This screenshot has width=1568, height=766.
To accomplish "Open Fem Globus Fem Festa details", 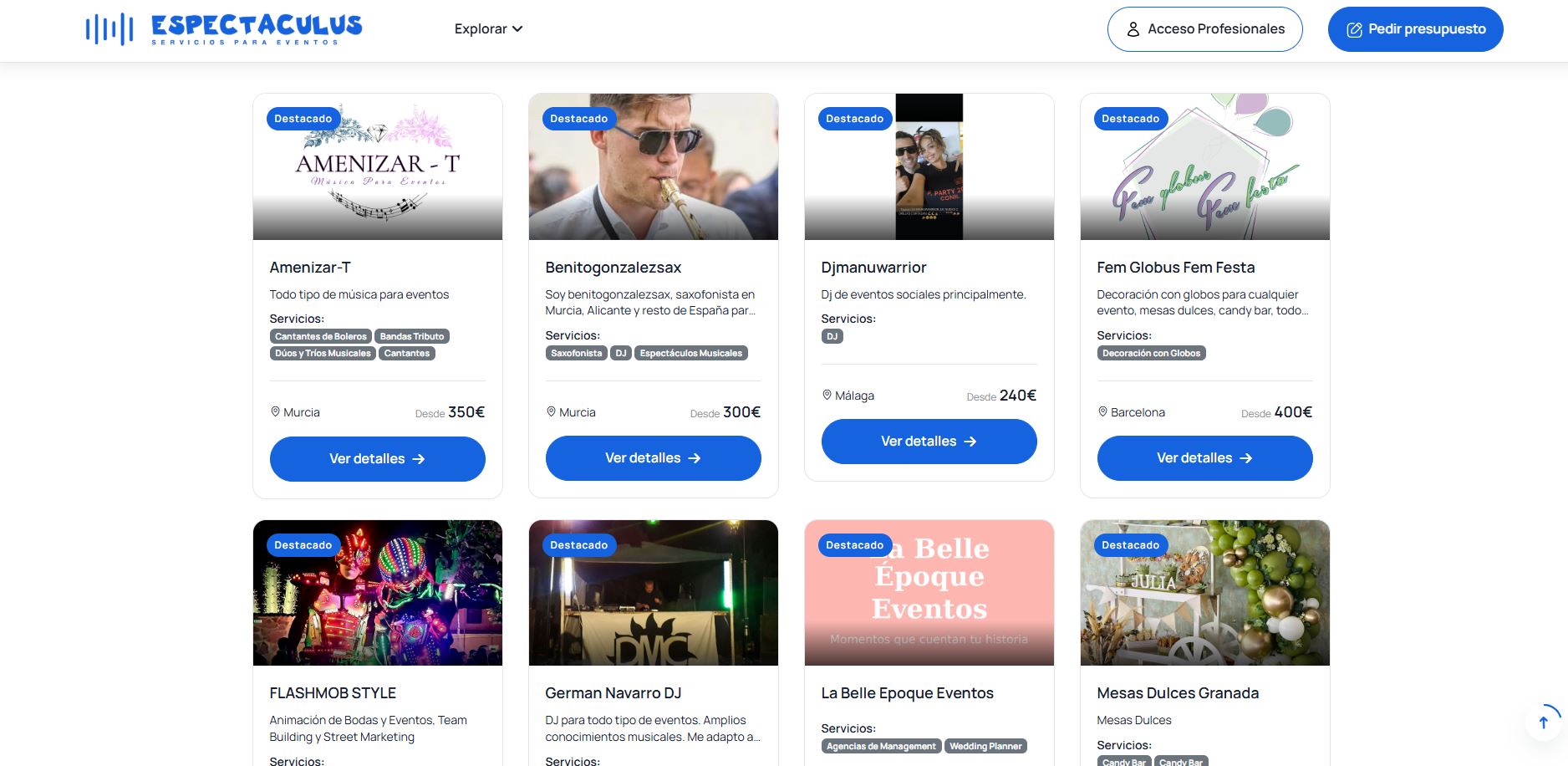I will point(1204,458).
